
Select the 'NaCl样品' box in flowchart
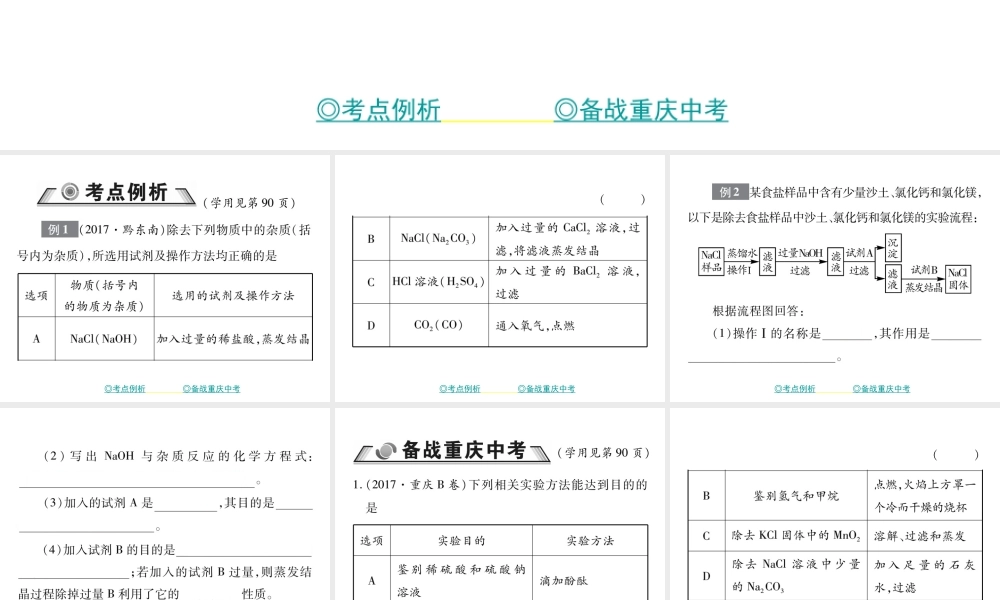[x=711, y=261]
